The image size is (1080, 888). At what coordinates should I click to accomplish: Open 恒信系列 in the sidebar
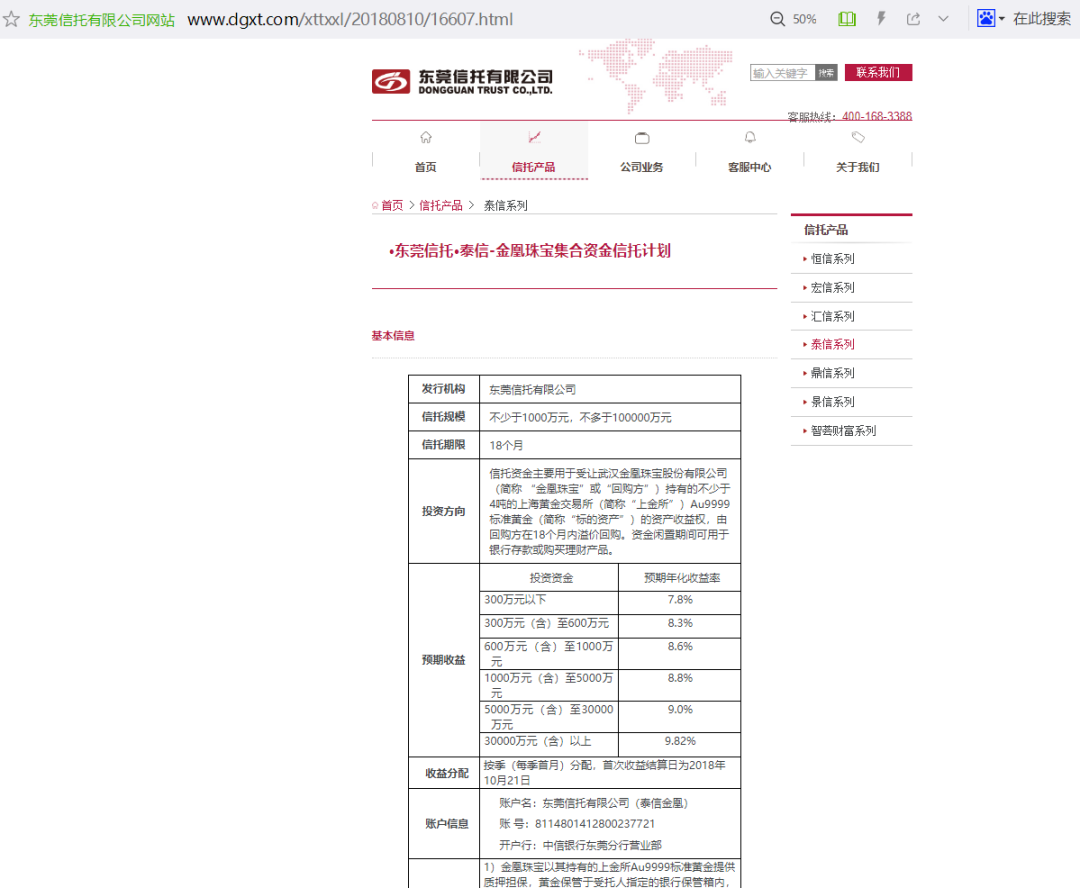click(833, 259)
